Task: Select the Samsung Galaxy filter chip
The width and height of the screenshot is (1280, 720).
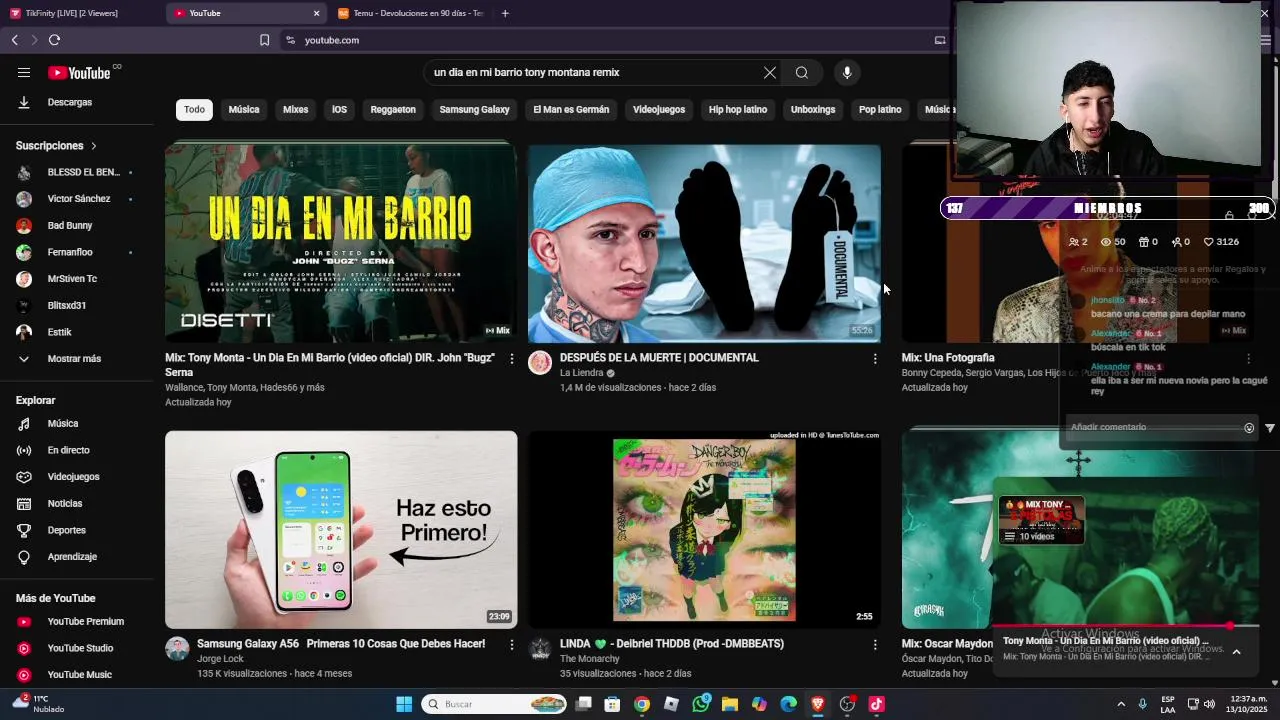Action: pyautogui.click(x=474, y=110)
